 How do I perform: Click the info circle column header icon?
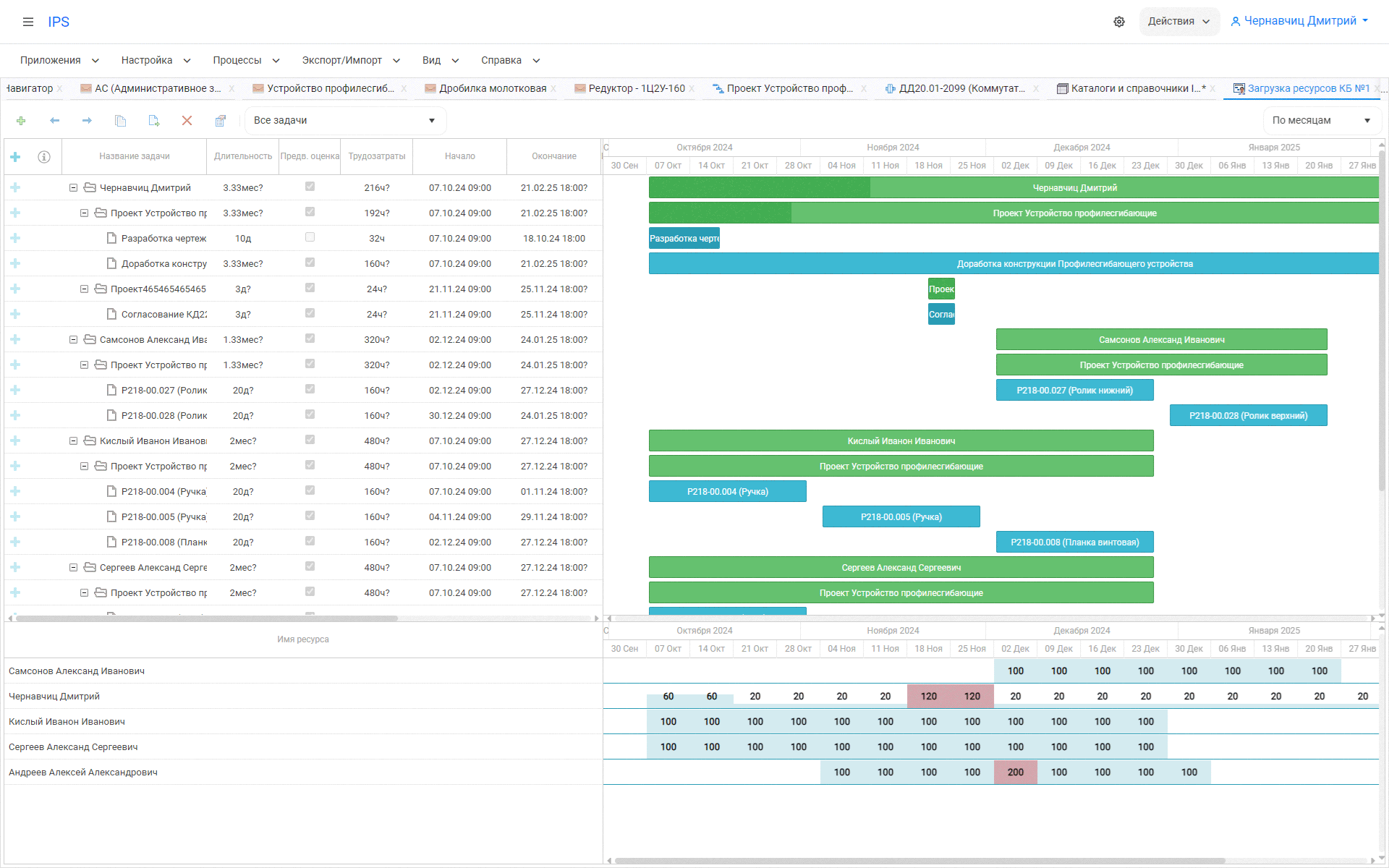[x=44, y=157]
